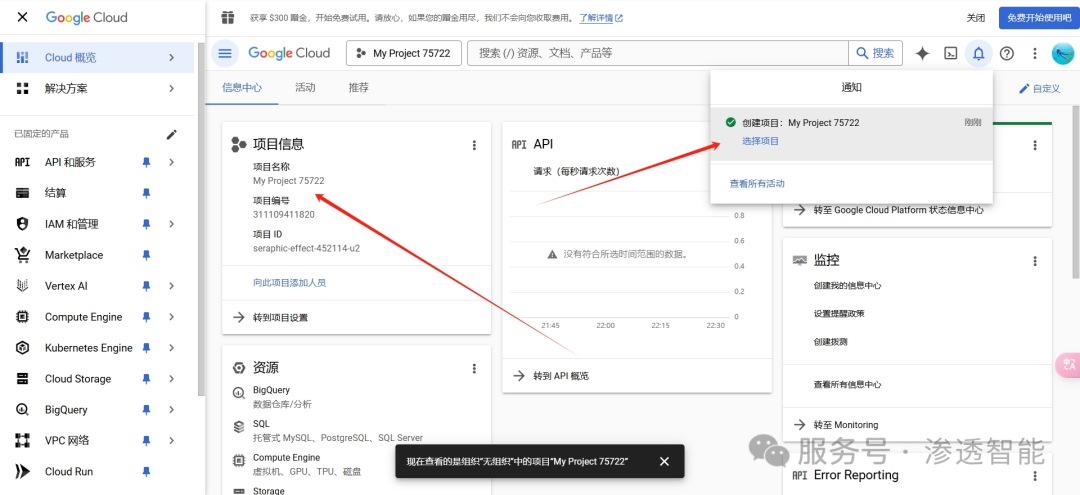Unpin IAM 和管理 from pinned products
The height and width of the screenshot is (495, 1080).
pyautogui.click(x=146, y=224)
